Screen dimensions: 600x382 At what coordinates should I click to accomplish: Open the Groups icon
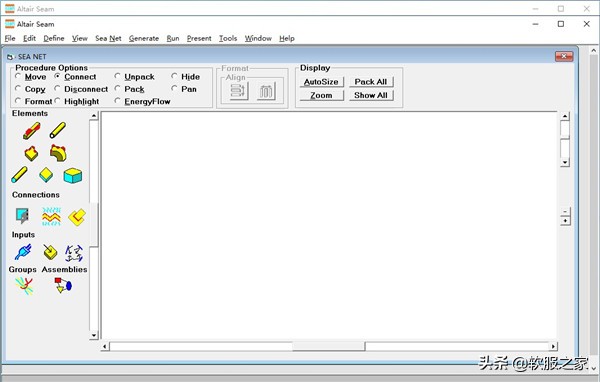(24, 286)
